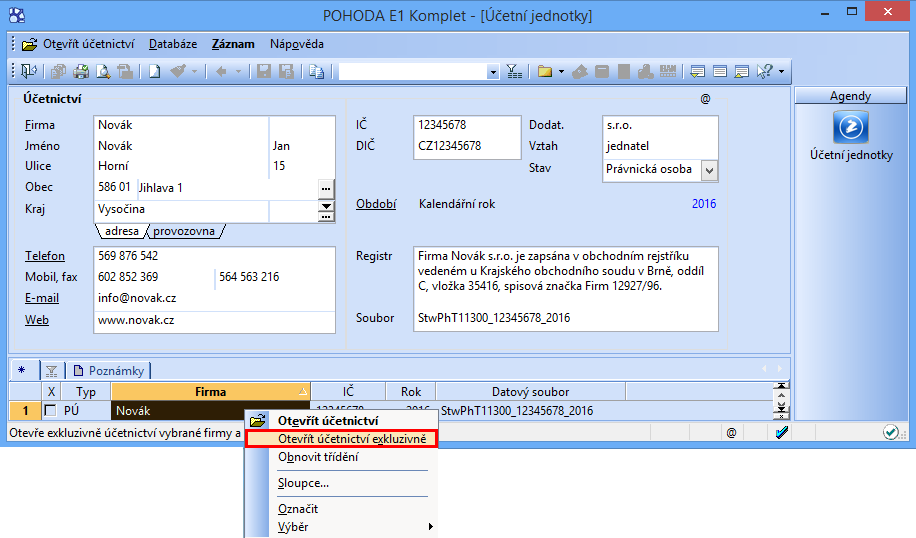Click the blue 2016 year value

tap(704, 204)
